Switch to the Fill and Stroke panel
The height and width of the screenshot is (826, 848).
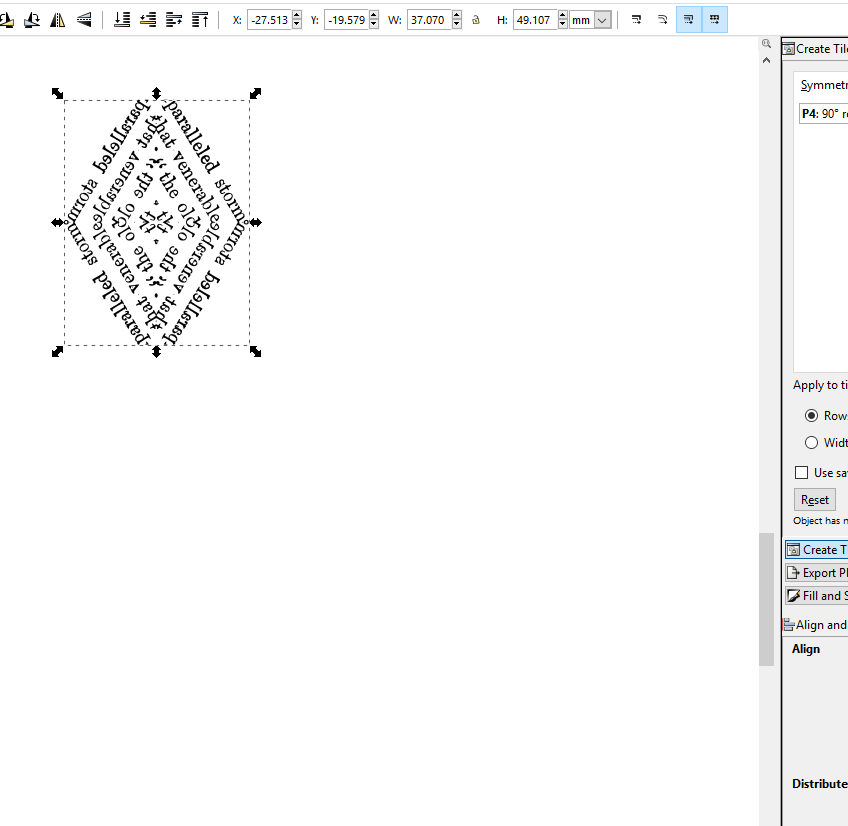point(815,595)
